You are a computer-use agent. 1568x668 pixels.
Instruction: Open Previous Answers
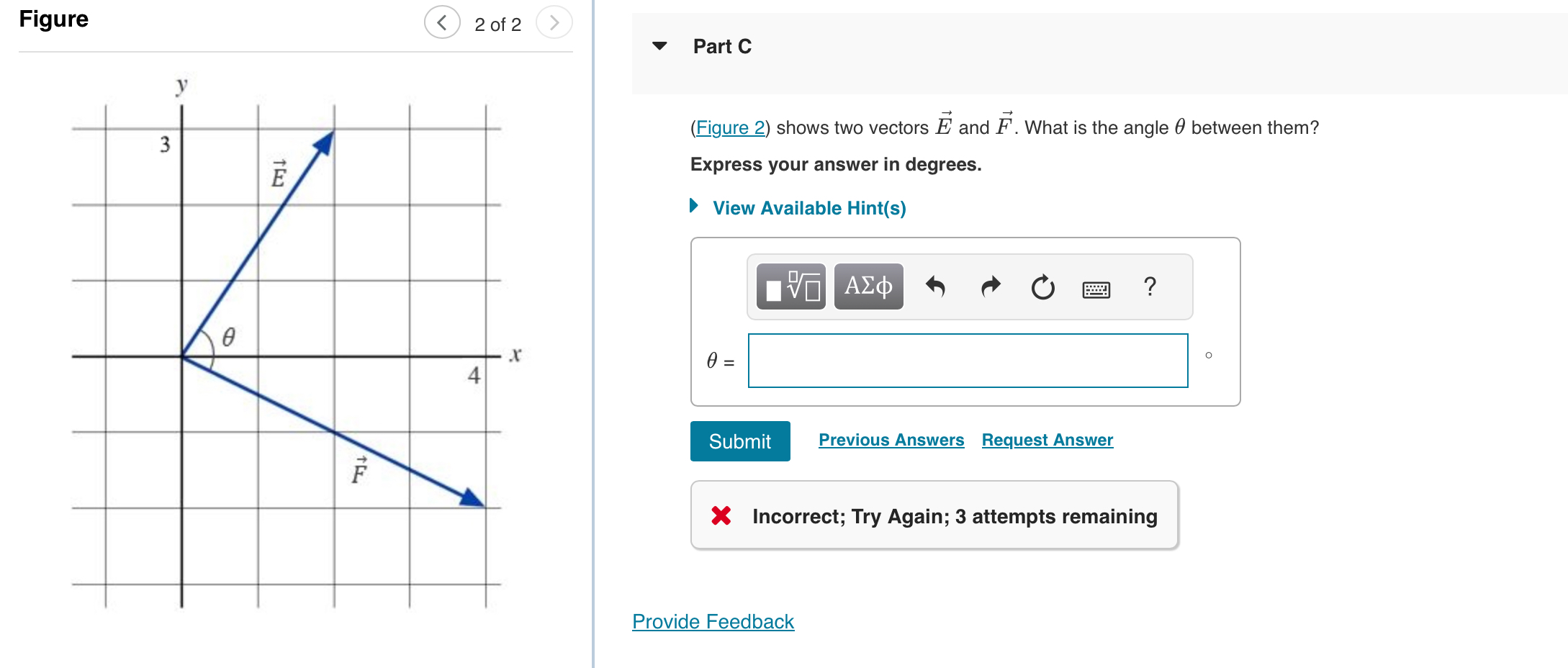[x=891, y=439]
